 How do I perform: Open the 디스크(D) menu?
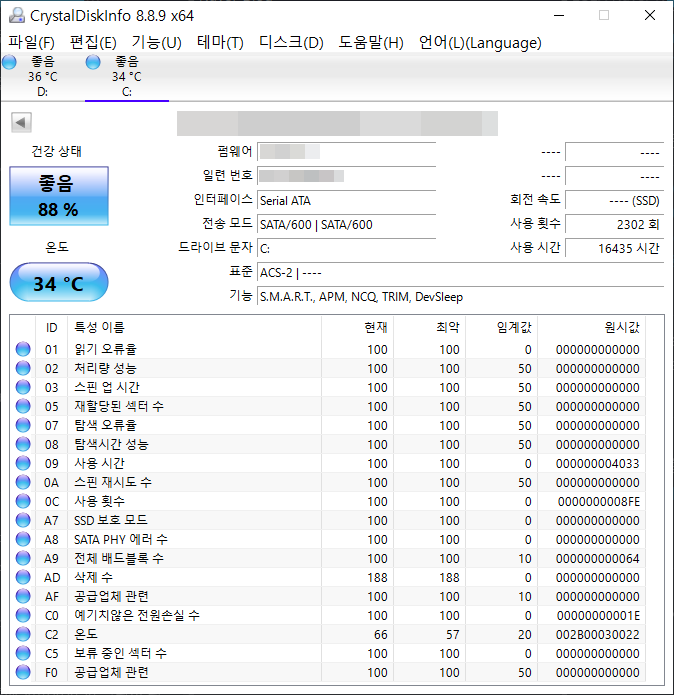[x=291, y=43]
